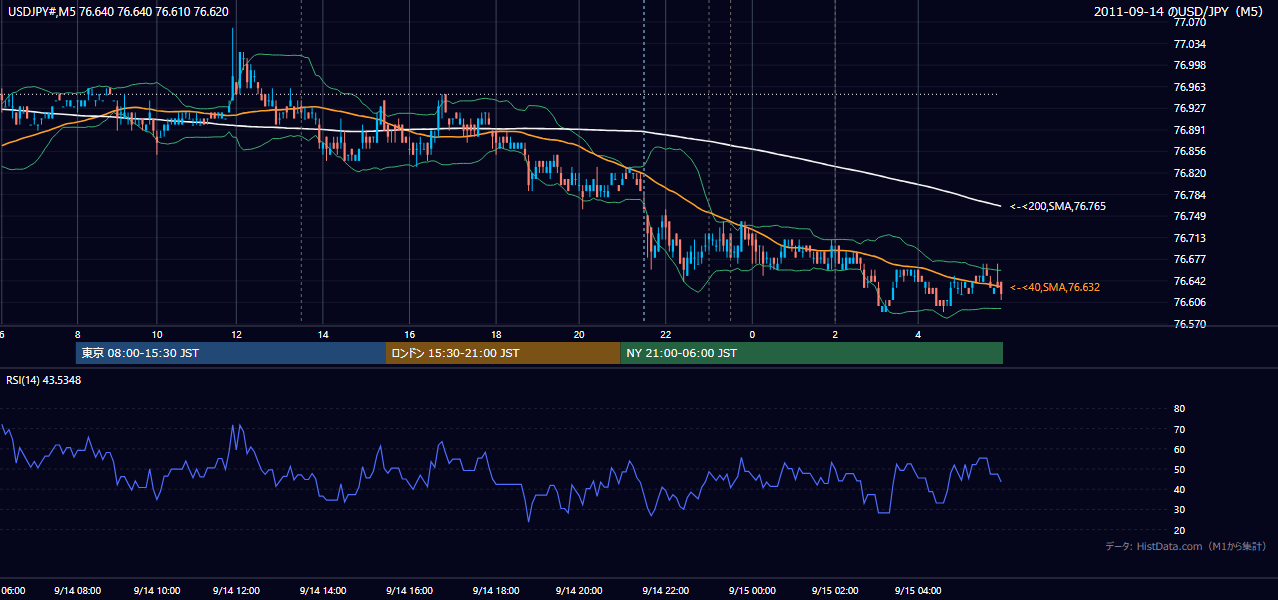Screen dimensions: 1278x600
Task: Click the RSI(14) 43.5348 indicator label
Action: point(44,380)
